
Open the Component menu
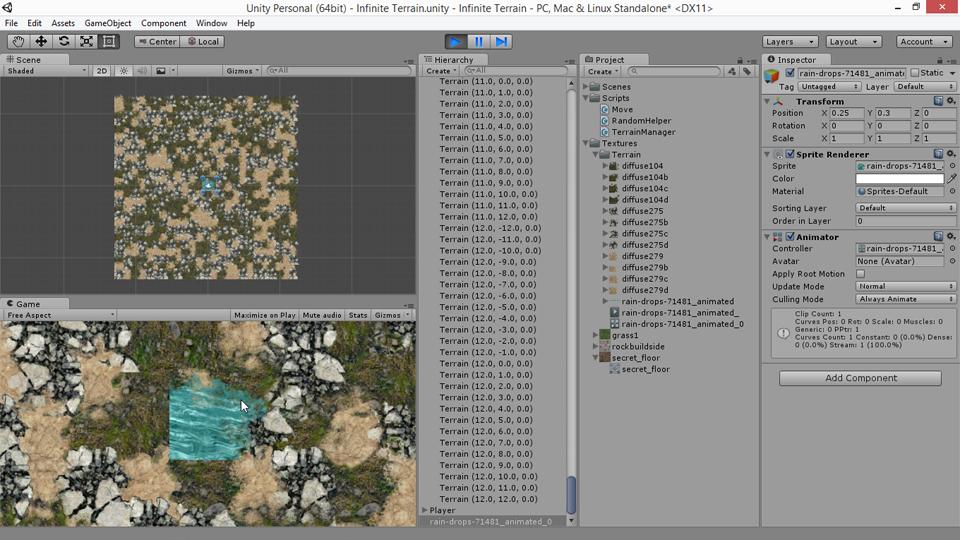click(x=163, y=23)
